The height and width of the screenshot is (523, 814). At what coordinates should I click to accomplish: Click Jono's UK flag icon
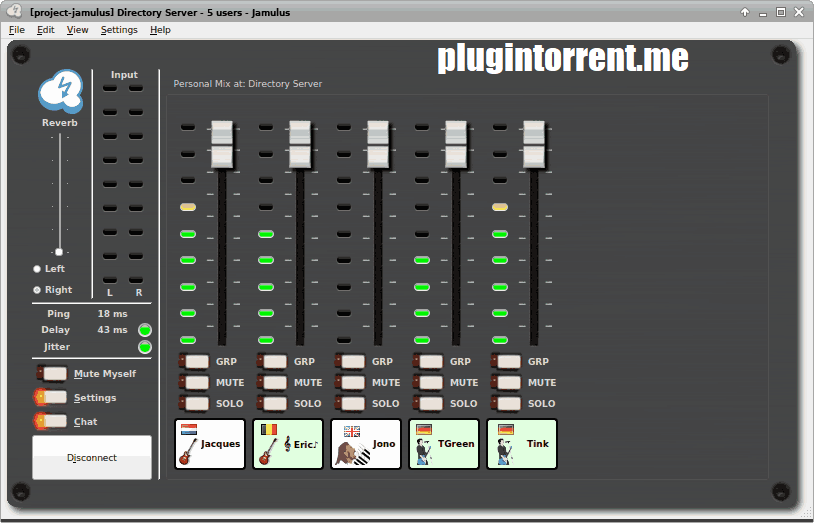(351, 431)
